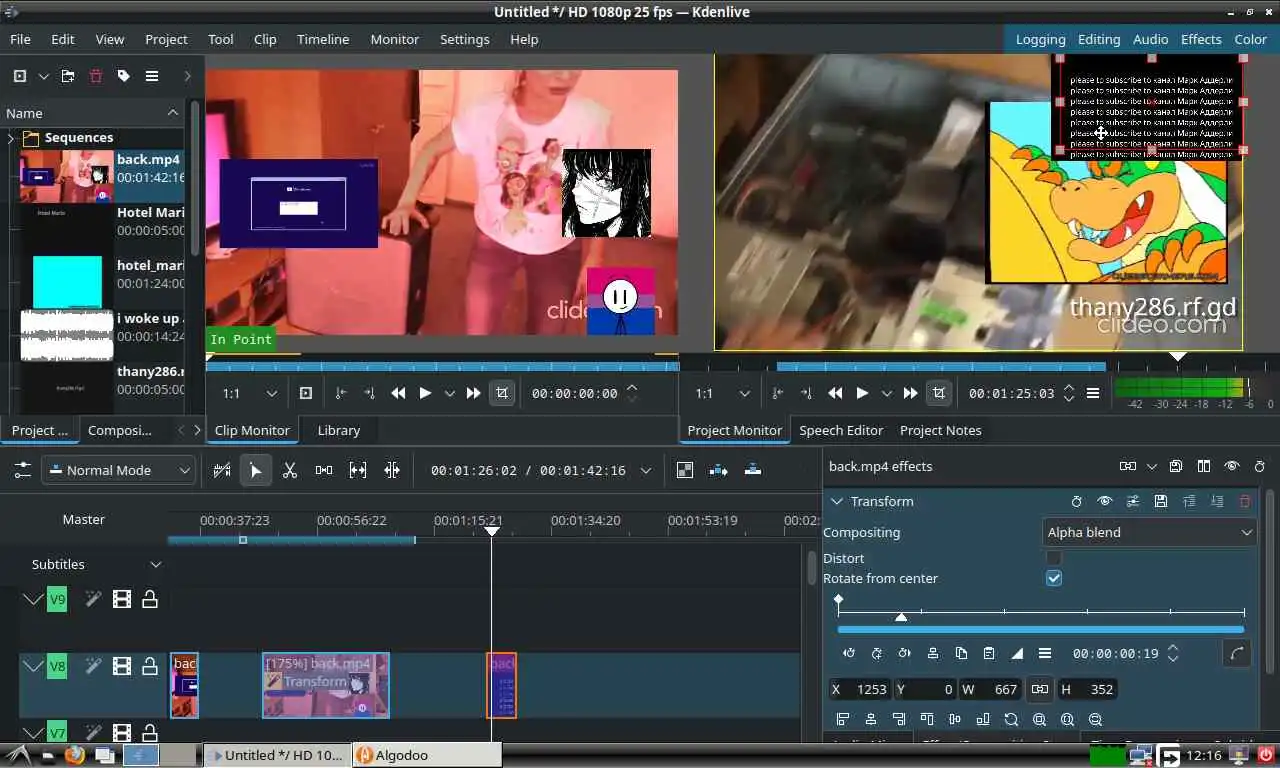Select the Spacer tool
The width and height of the screenshot is (1280, 768).
pos(324,470)
